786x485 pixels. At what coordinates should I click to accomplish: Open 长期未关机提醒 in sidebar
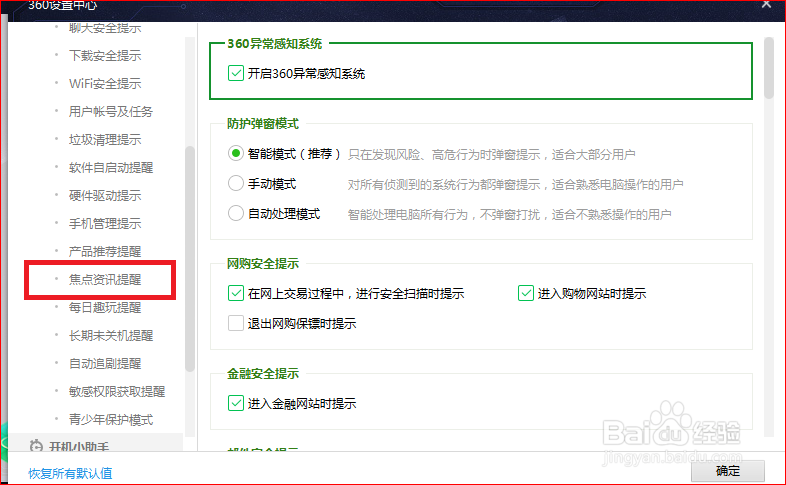tap(111, 336)
